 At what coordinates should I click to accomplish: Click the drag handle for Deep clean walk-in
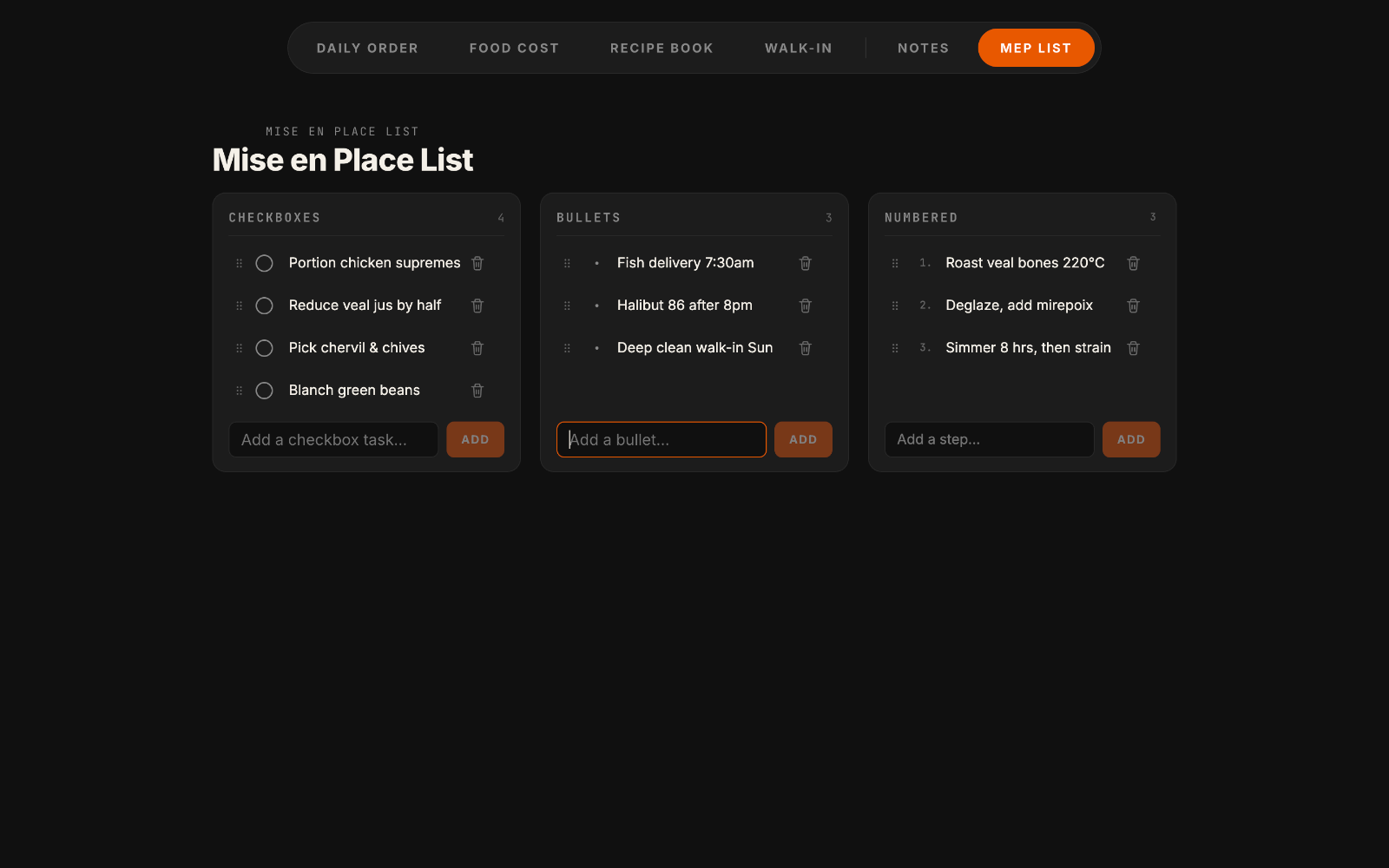tap(568, 348)
